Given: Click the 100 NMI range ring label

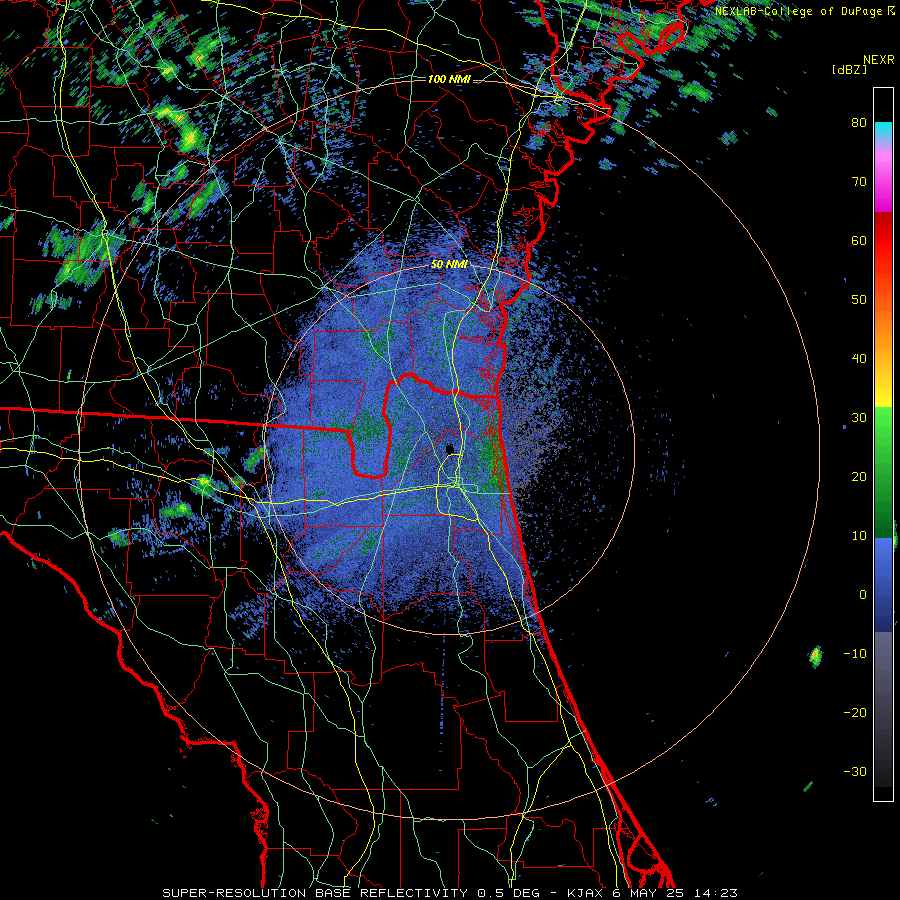Looking at the screenshot, I should [x=449, y=79].
